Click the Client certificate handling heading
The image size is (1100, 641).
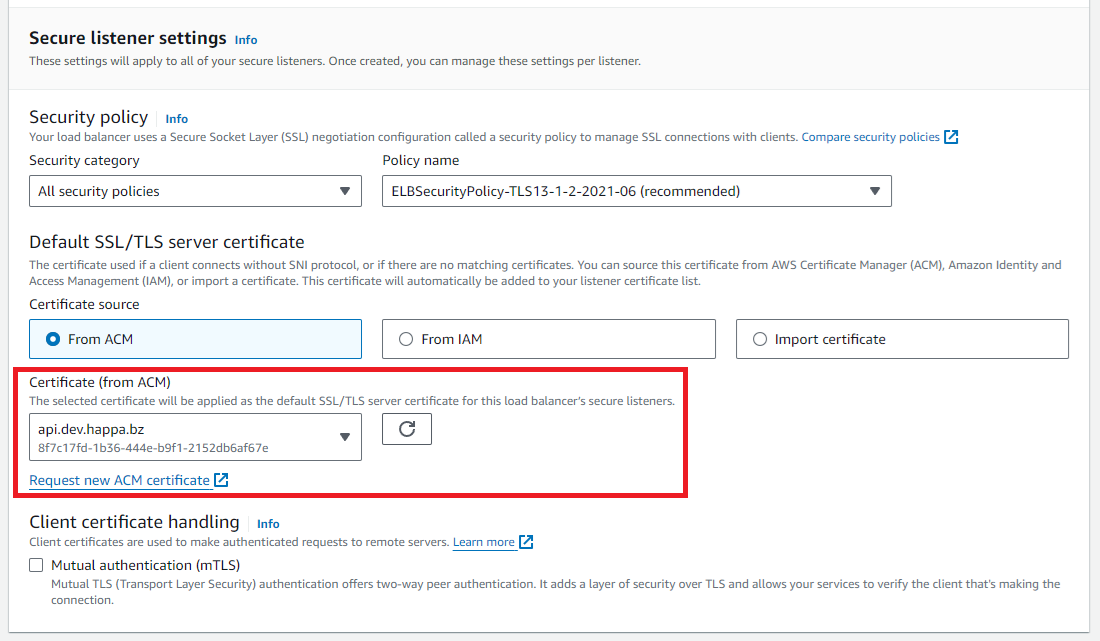click(134, 522)
